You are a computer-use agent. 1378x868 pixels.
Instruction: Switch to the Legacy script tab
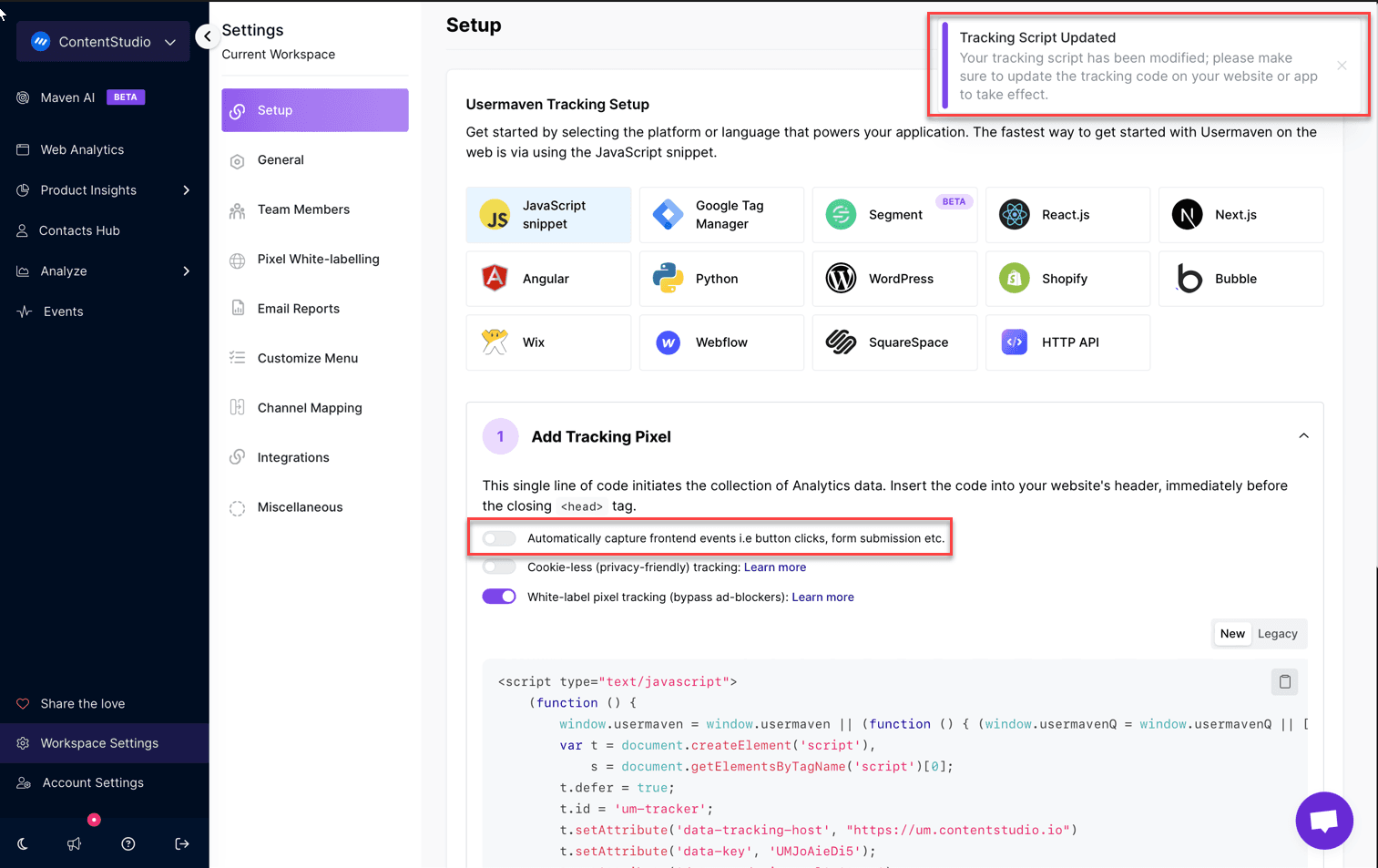click(x=1277, y=634)
